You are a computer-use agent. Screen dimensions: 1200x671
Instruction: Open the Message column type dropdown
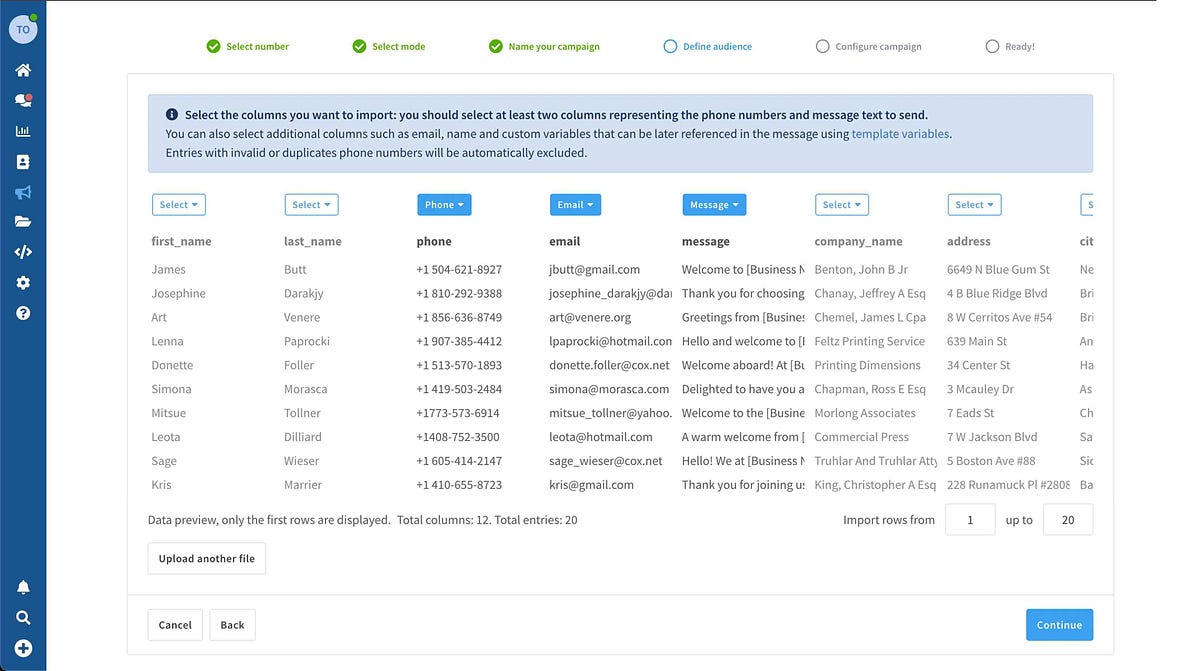714,205
